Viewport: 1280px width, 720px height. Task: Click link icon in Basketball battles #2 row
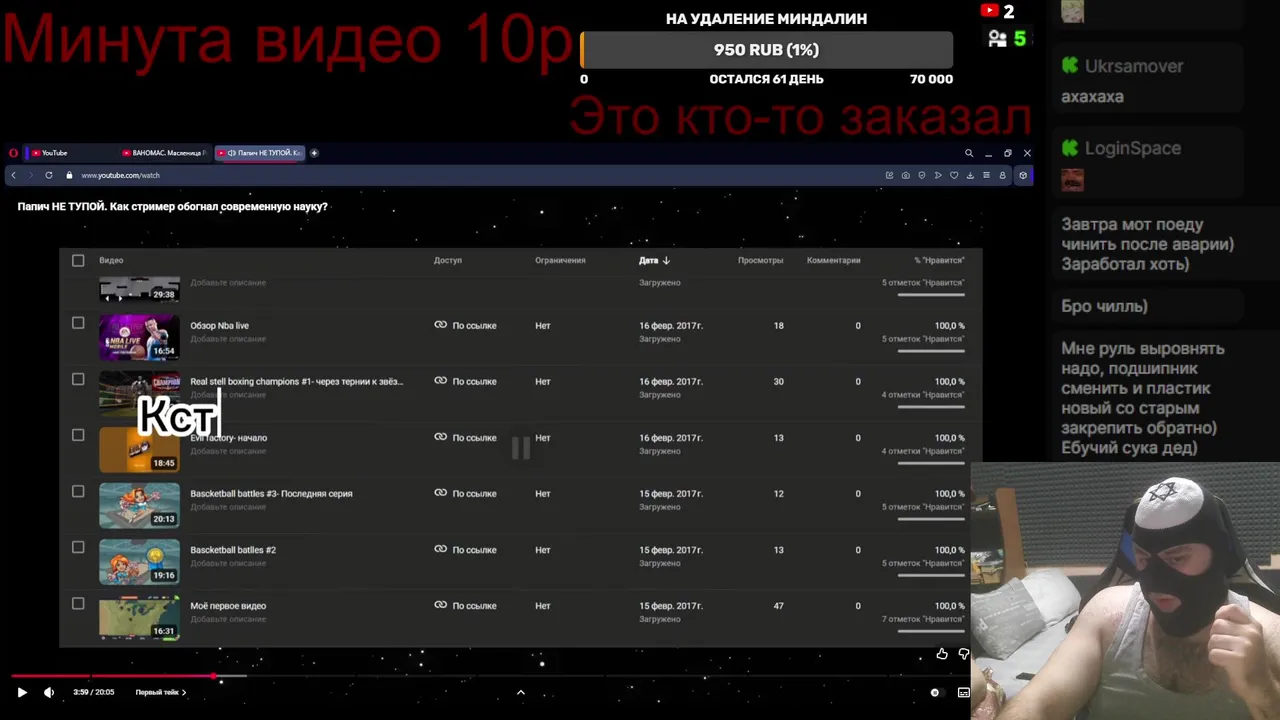click(x=440, y=549)
